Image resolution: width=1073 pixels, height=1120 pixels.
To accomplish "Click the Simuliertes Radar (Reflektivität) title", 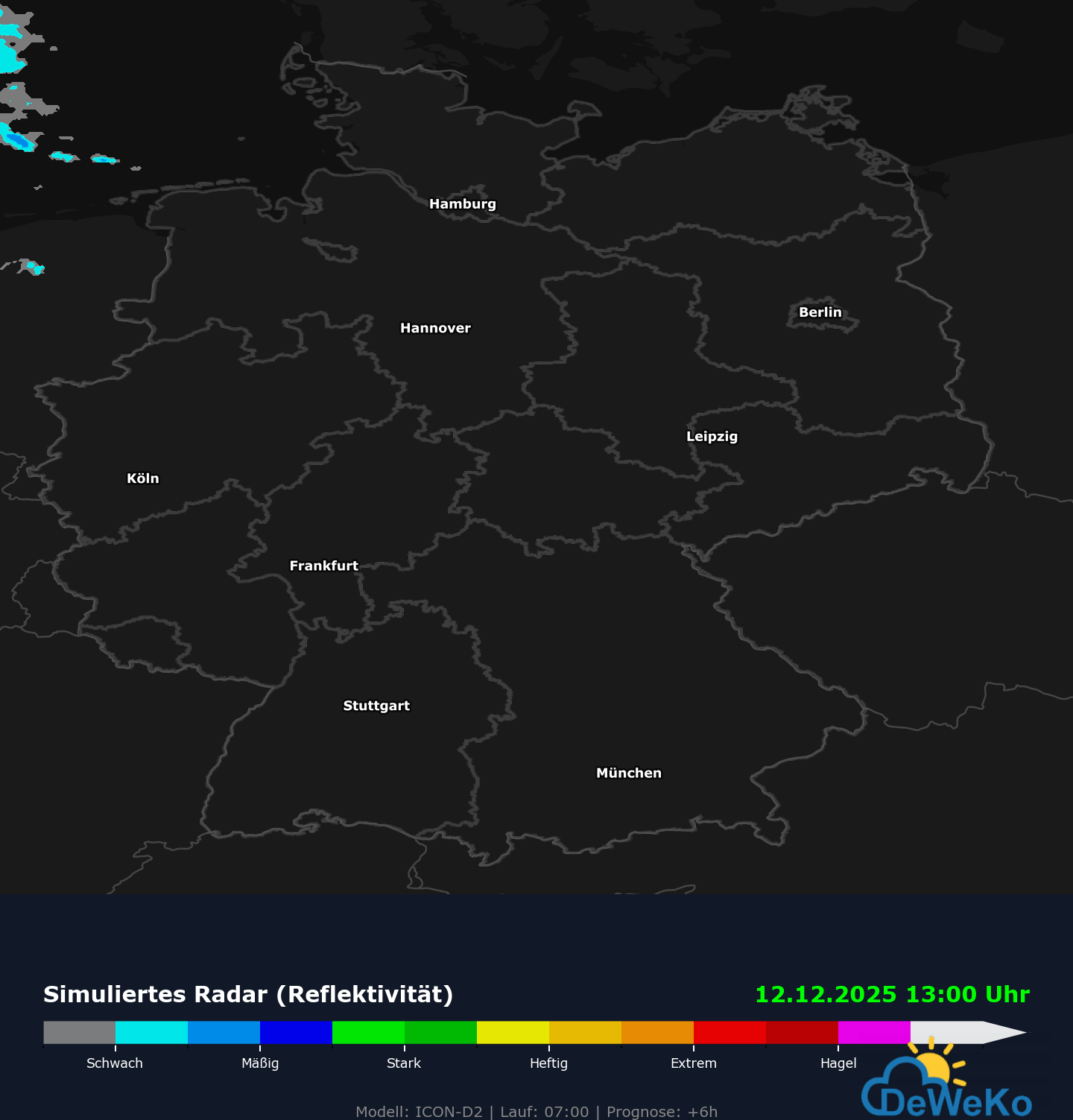I will coord(248,994).
